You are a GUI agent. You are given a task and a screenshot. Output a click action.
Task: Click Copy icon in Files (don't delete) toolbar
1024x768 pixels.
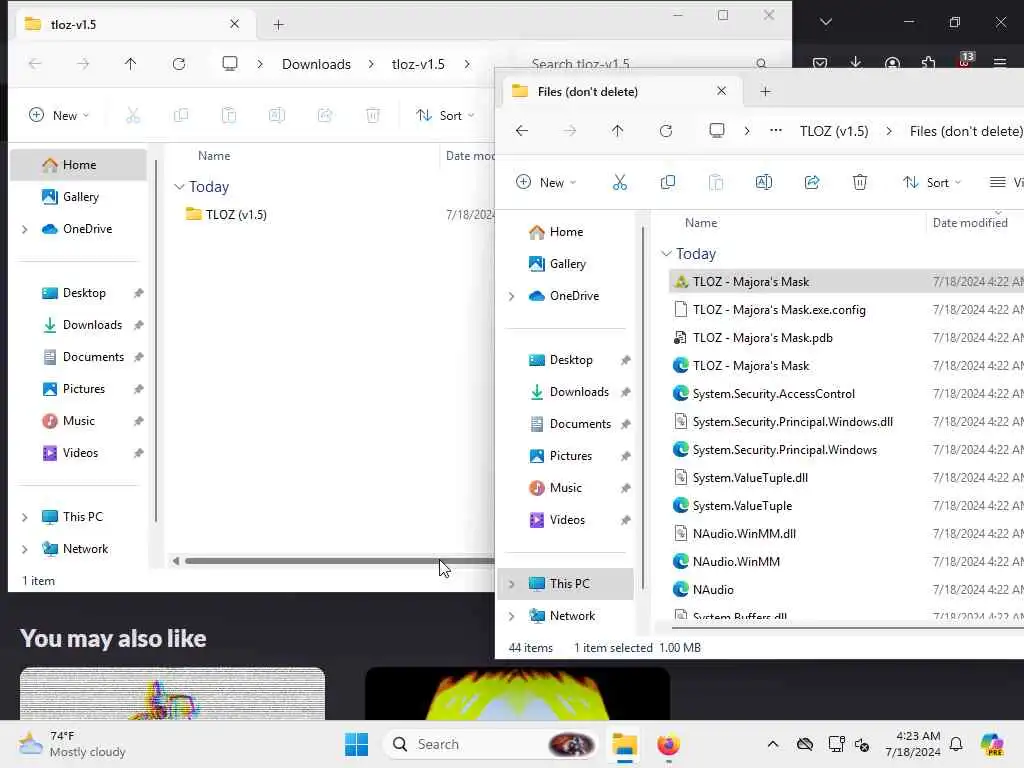coord(667,182)
